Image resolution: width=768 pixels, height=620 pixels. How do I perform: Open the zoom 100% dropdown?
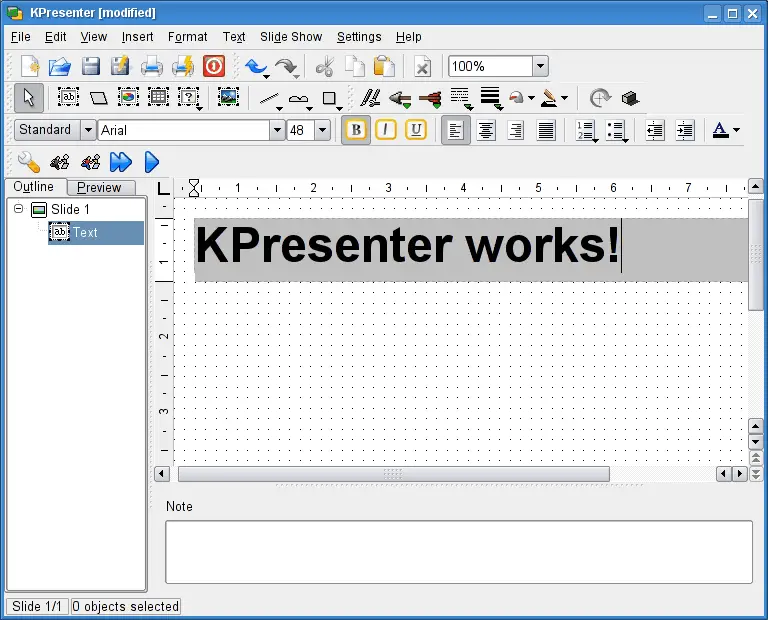coord(540,67)
